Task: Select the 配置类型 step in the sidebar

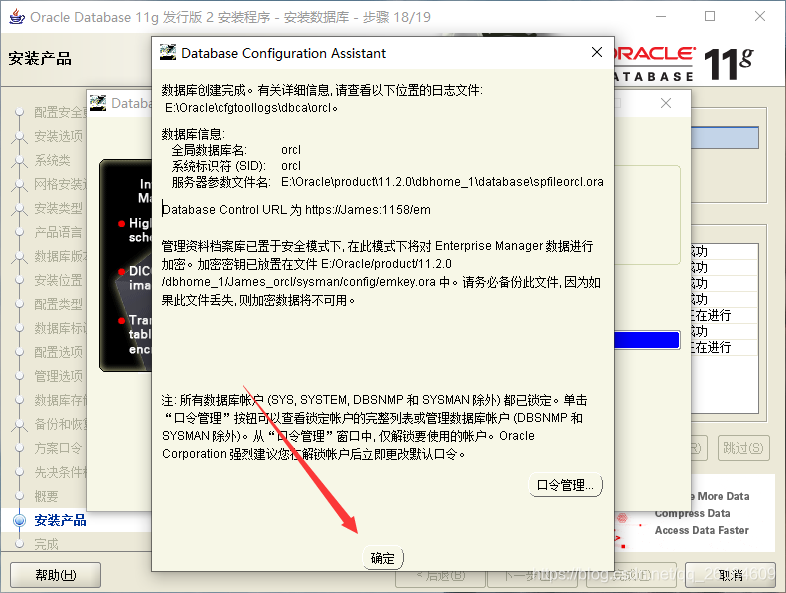Action: point(58,304)
